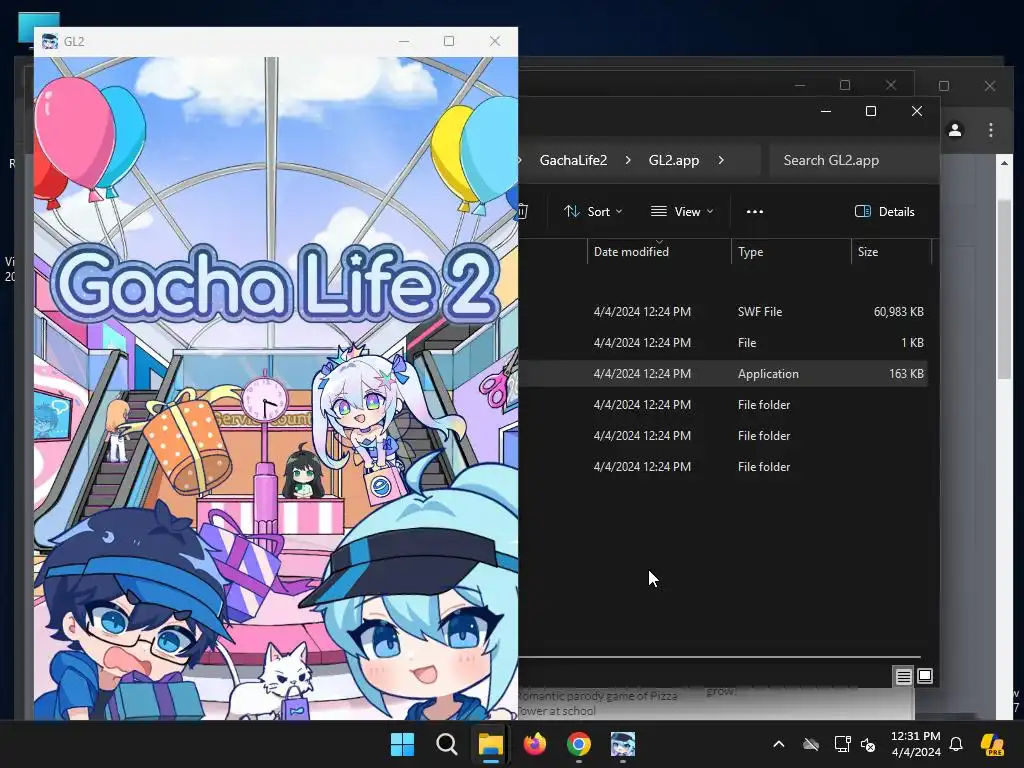Click the horizontal scrollbar in File Explorer

pyautogui.click(x=720, y=657)
